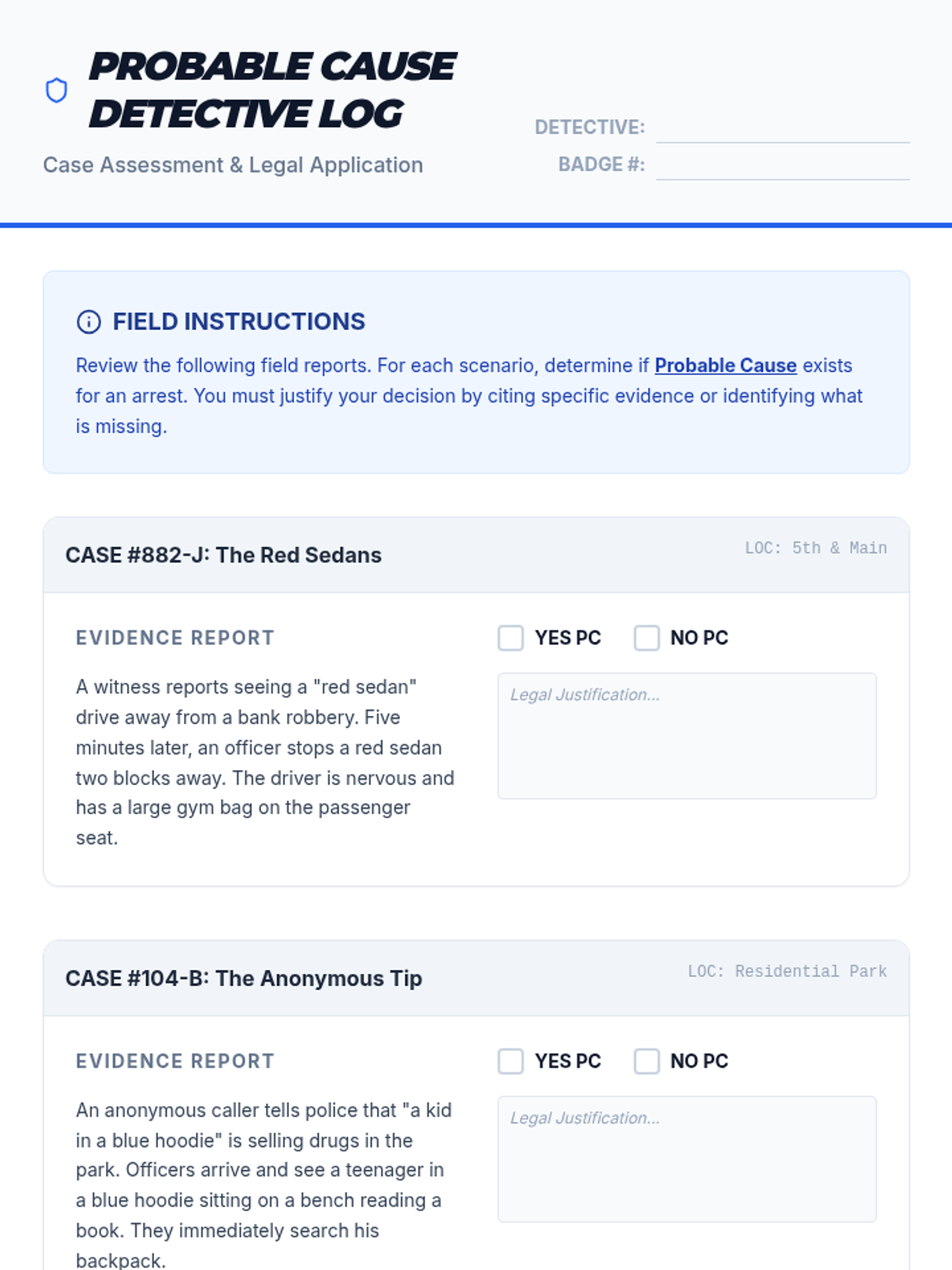
Task: Click the Evidence Report heading in Red Sedans case
Action: pyautogui.click(x=175, y=638)
